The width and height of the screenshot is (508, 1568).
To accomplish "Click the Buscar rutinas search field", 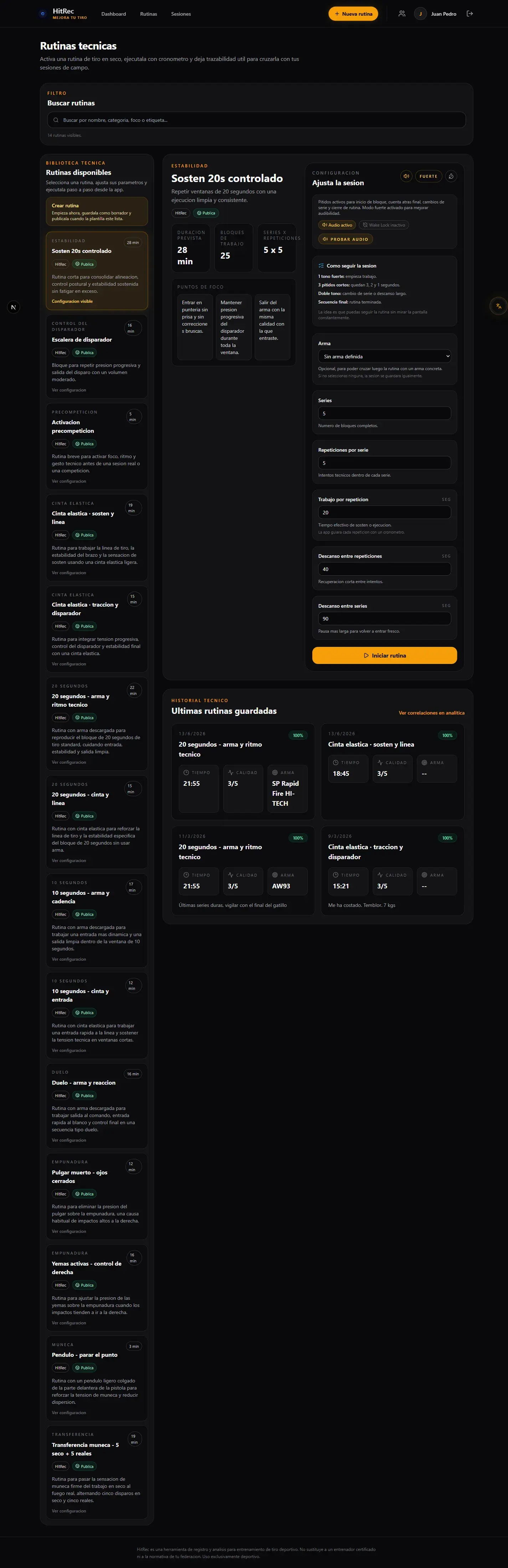I will coord(256,120).
